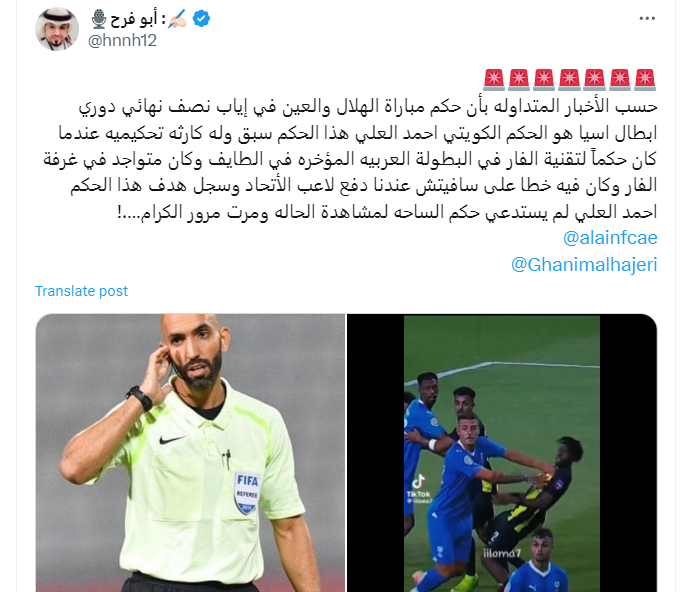Open the @Ghanimalhajeri mention
The image size is (684, 592).
click(584, 265)
